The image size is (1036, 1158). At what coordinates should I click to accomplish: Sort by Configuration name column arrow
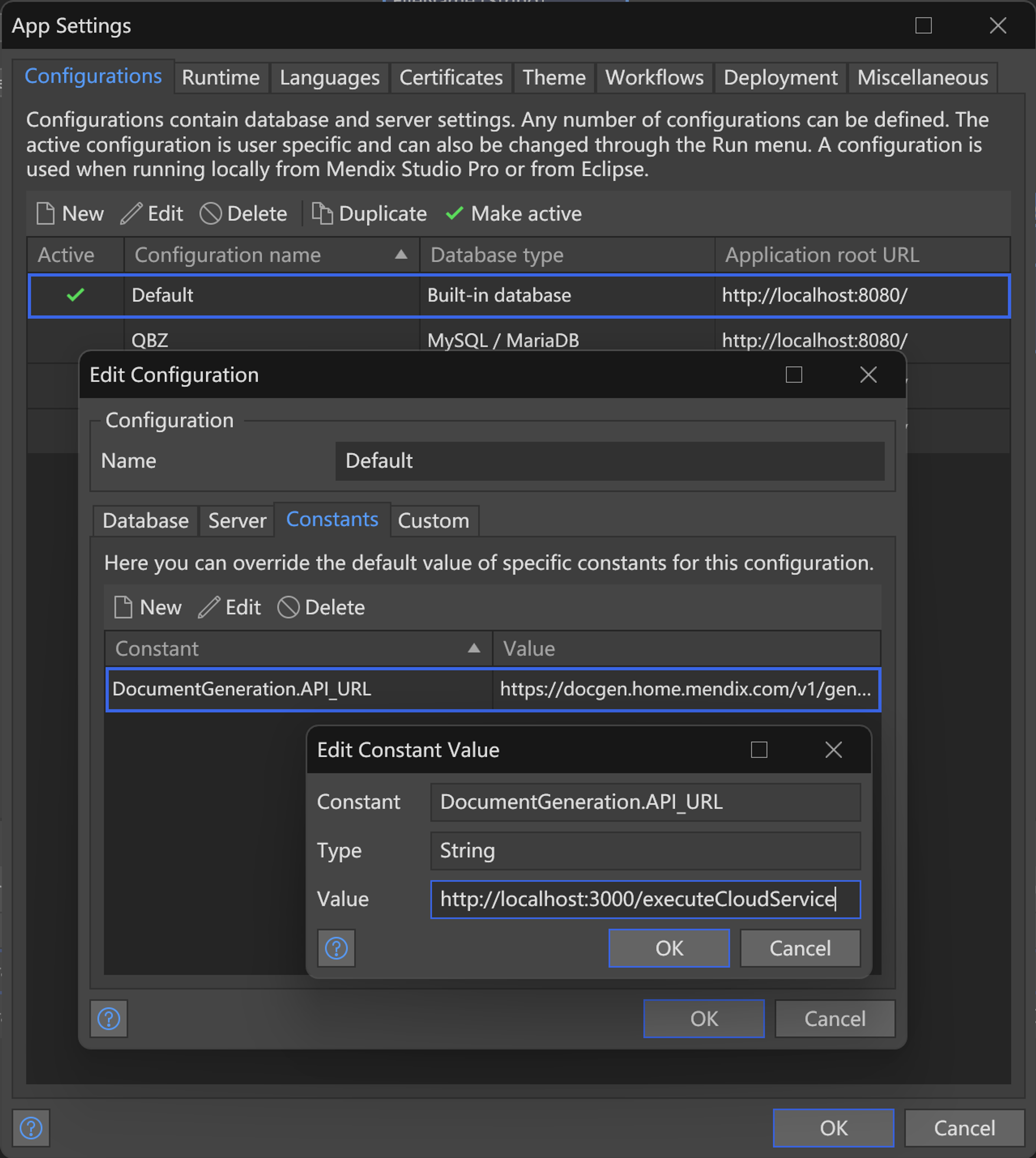point(401,254)
